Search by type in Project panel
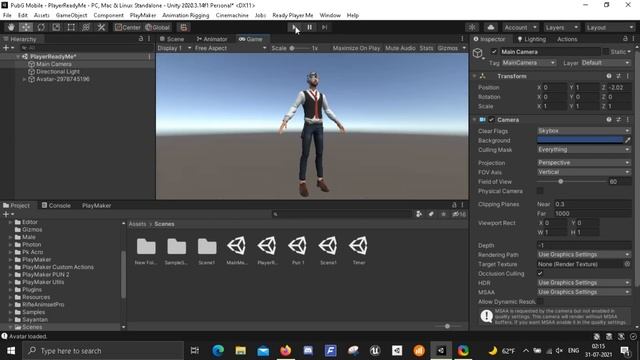Screen dimensions: 640x360 tap(419, 214)
